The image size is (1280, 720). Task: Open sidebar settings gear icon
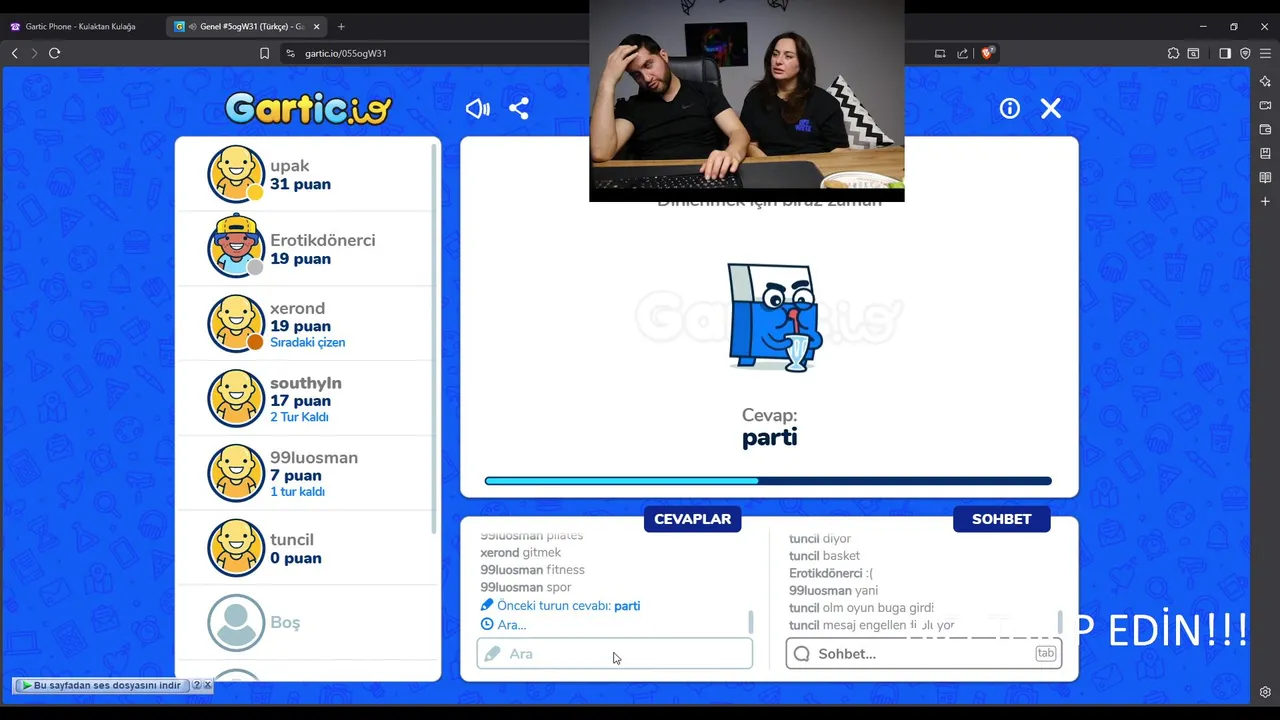(x=1265, y=692)
